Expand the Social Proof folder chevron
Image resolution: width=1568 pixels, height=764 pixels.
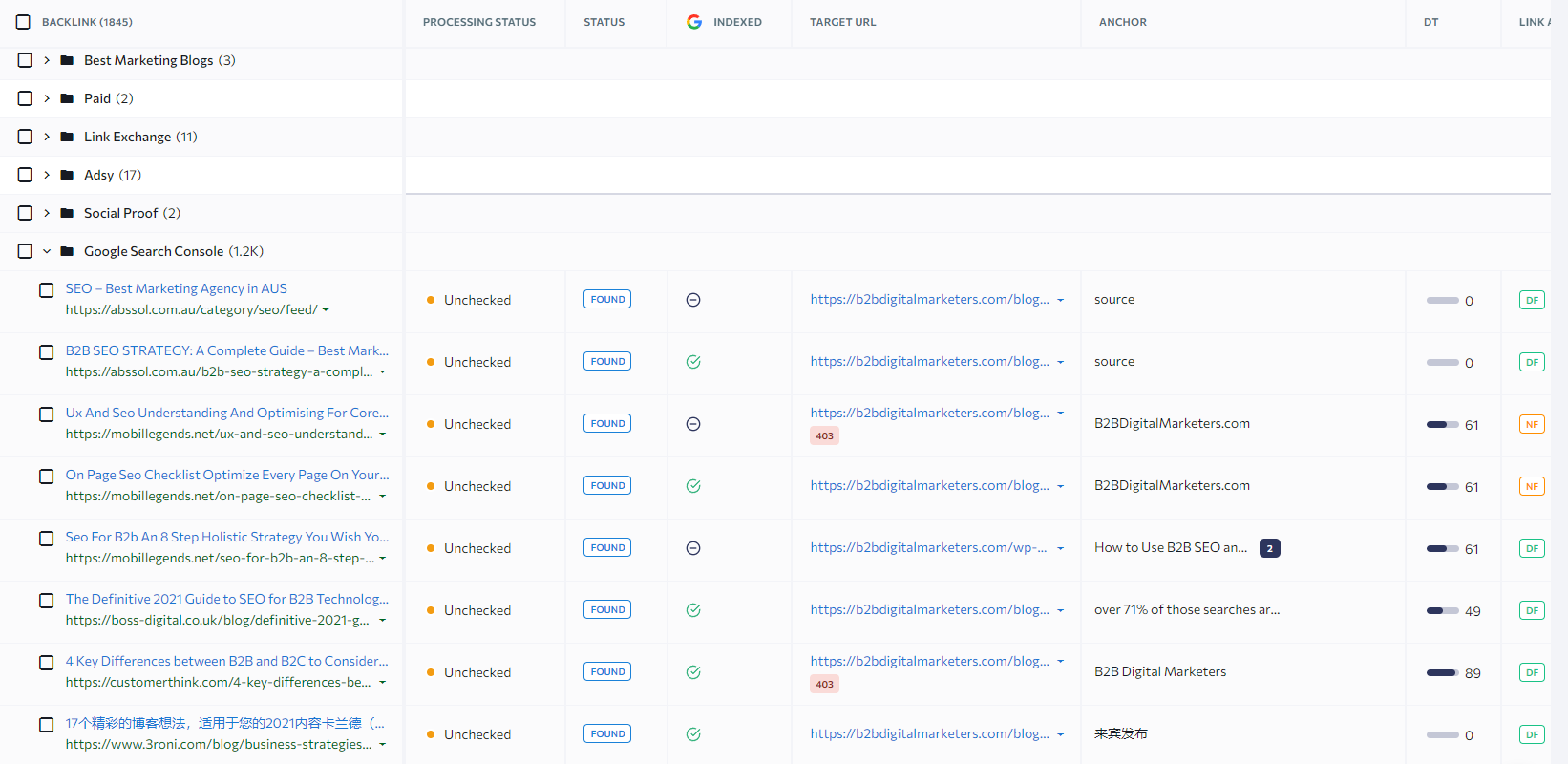(47, 213)
